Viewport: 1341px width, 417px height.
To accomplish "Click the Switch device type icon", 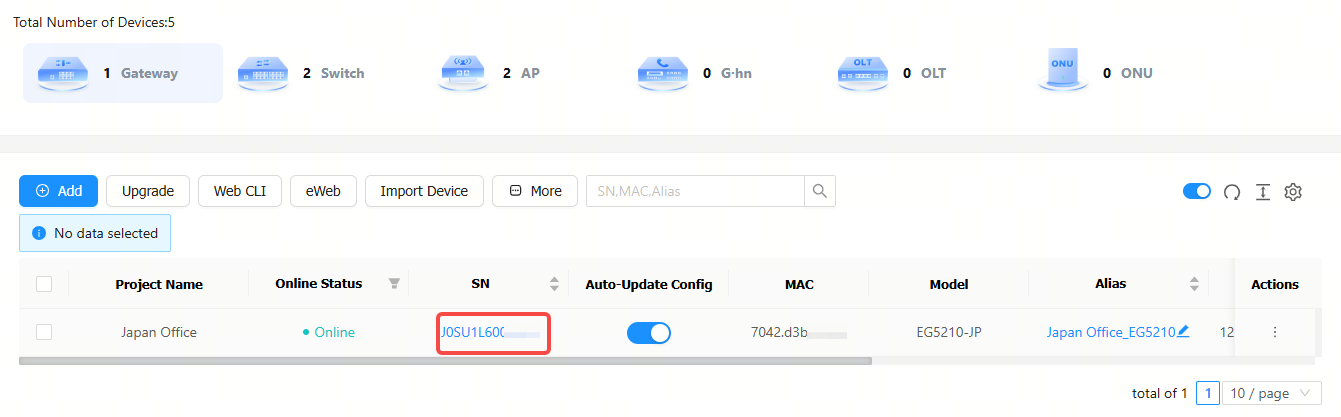I will tap(263, 73).
